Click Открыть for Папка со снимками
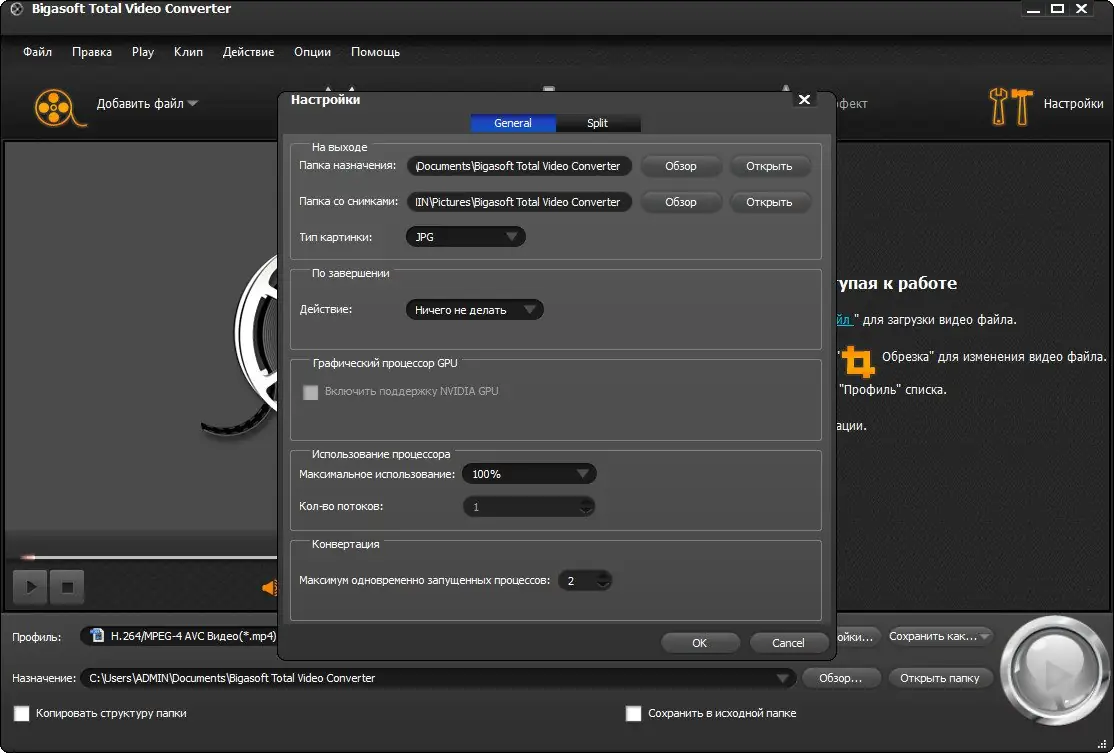1114x753 pixels. coord(769,202)
